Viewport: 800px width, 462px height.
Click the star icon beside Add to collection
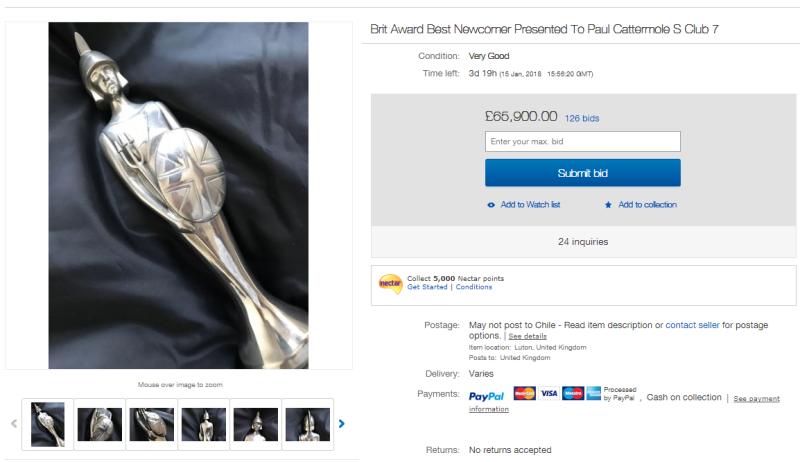[x=608, y=205]
